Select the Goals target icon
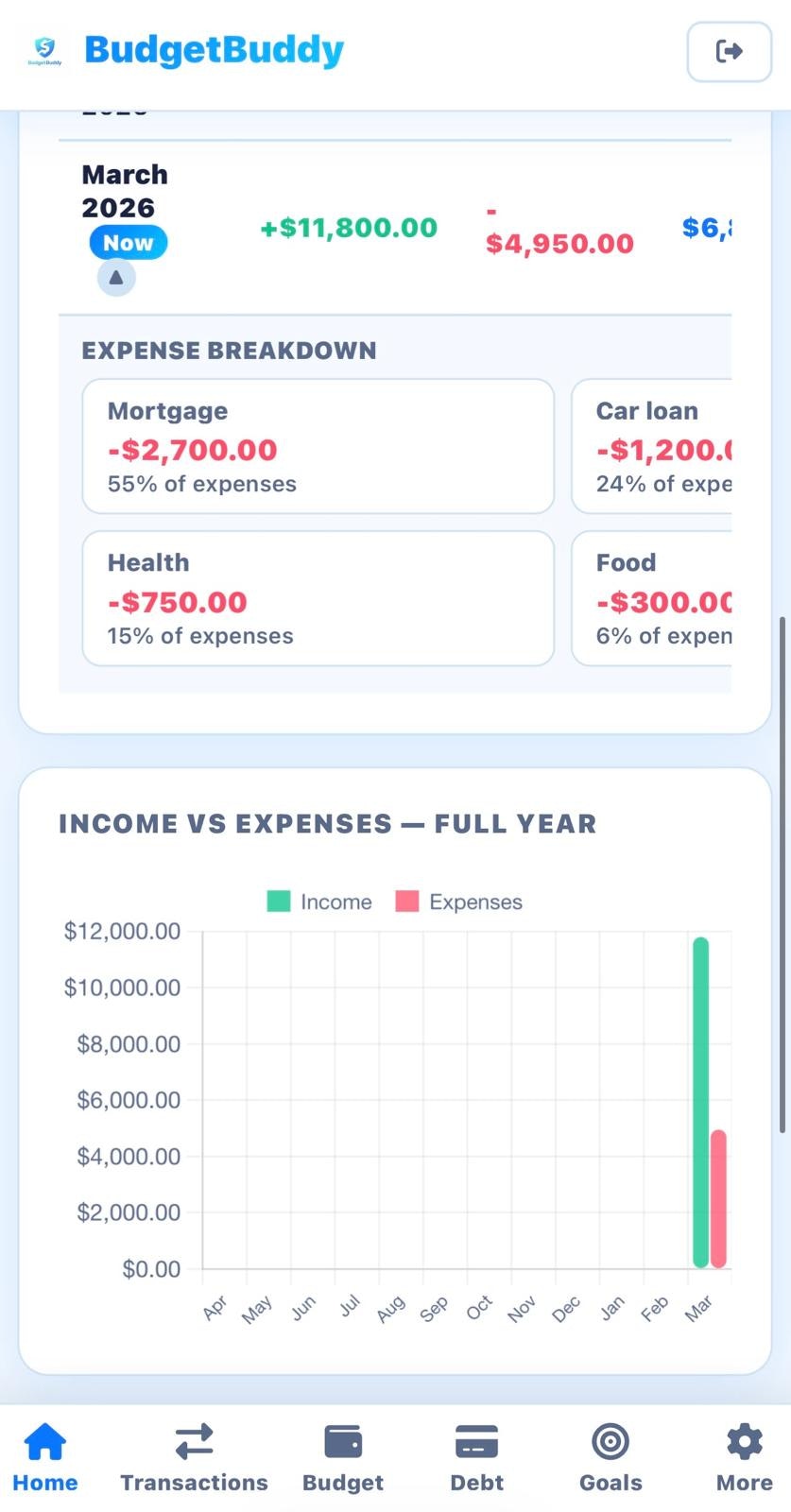791x1512 pixels. click(x=610, y=1442)
